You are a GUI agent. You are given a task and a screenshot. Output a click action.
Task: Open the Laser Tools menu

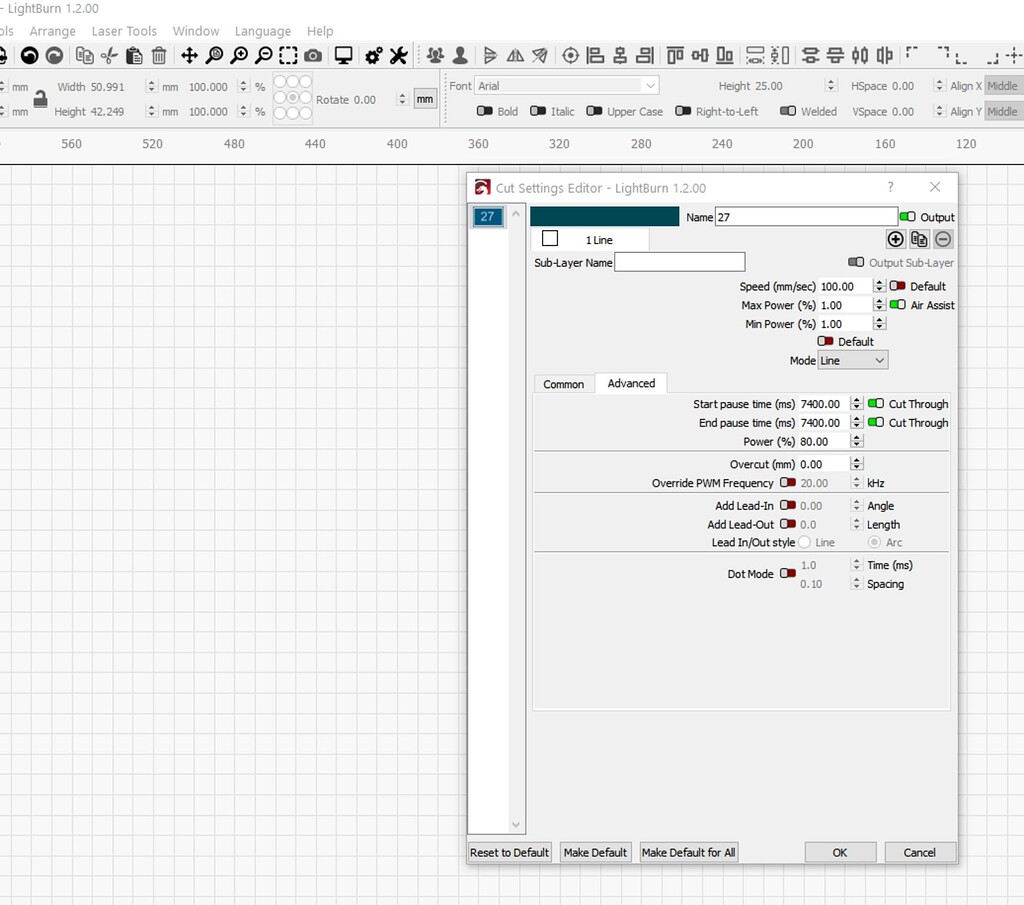click(124, 31)
